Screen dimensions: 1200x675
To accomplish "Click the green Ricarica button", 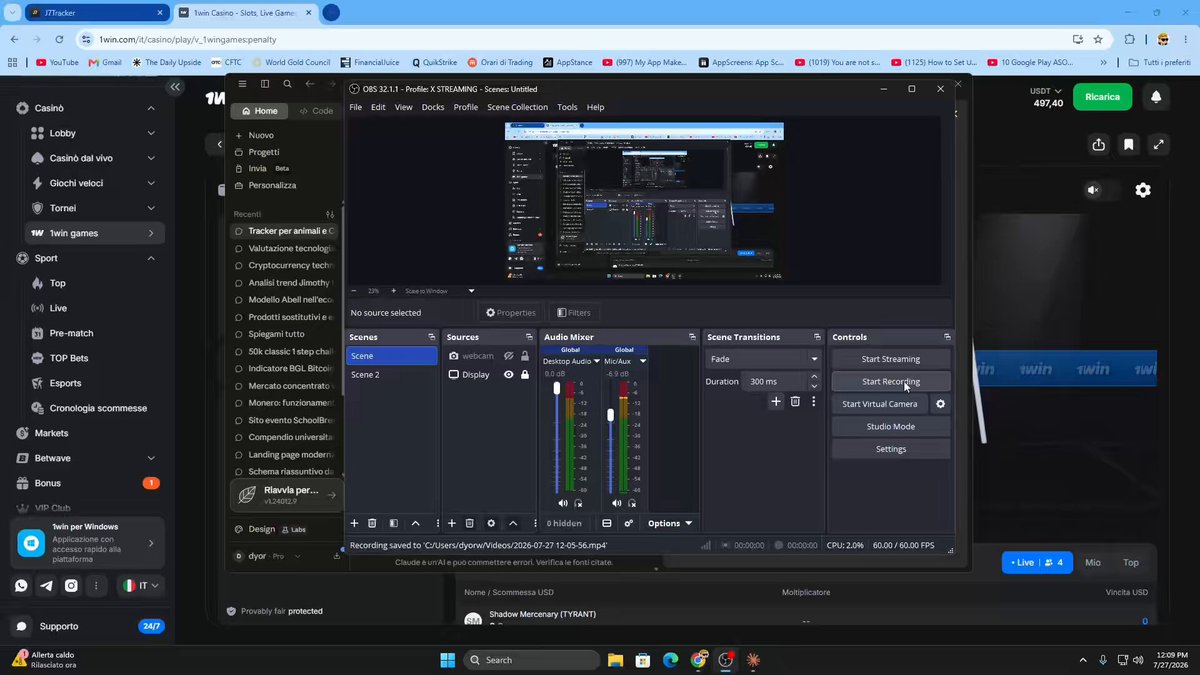I will pyautogui.click(x=1102, y=97).
